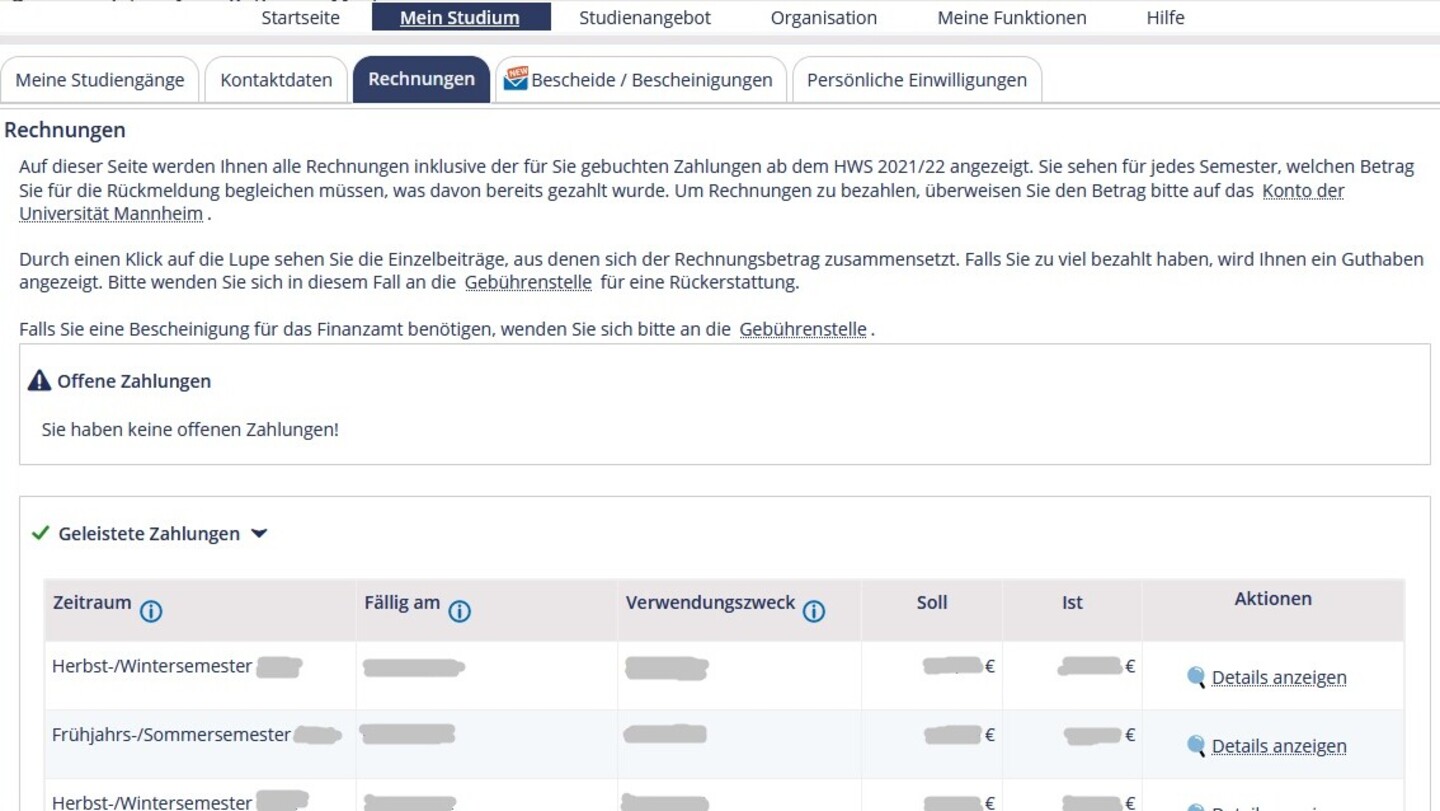Show info for the Zeitraum column
Screen dimensions: 1440x811
(x=151, y=611)
